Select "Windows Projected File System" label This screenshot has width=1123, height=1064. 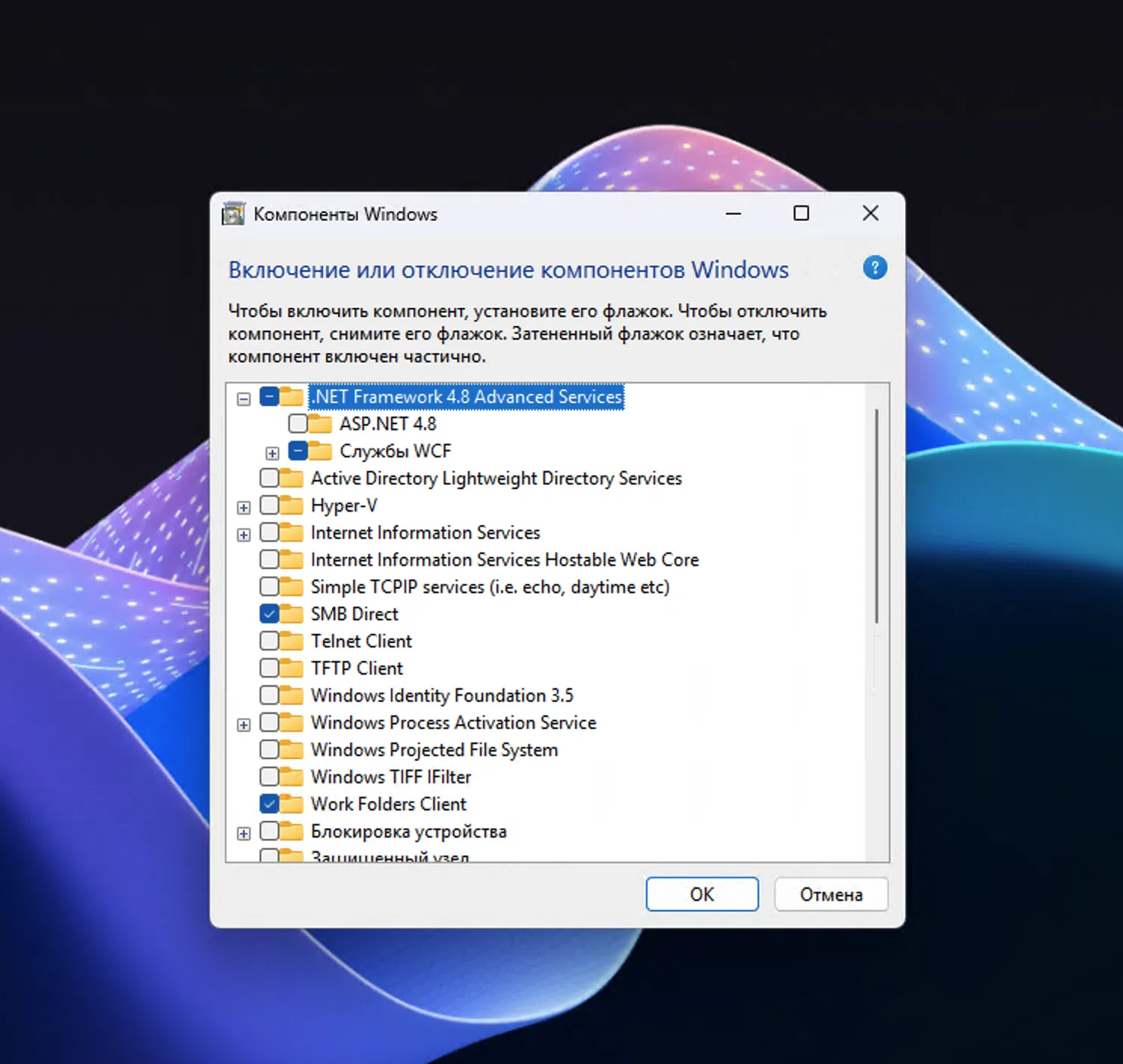[x=435, y=749]
